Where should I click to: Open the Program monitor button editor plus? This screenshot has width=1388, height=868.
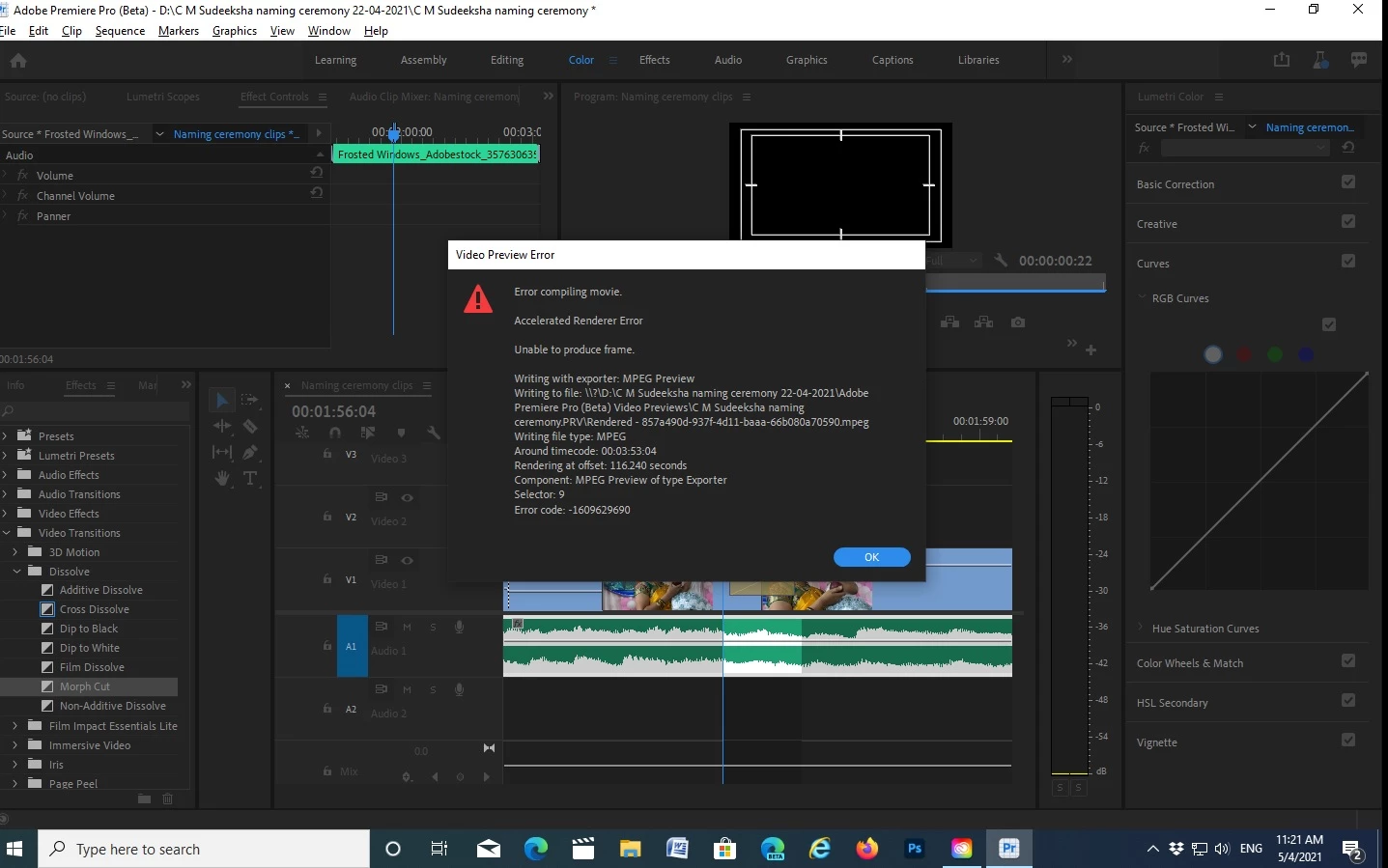pos(1091,350)
